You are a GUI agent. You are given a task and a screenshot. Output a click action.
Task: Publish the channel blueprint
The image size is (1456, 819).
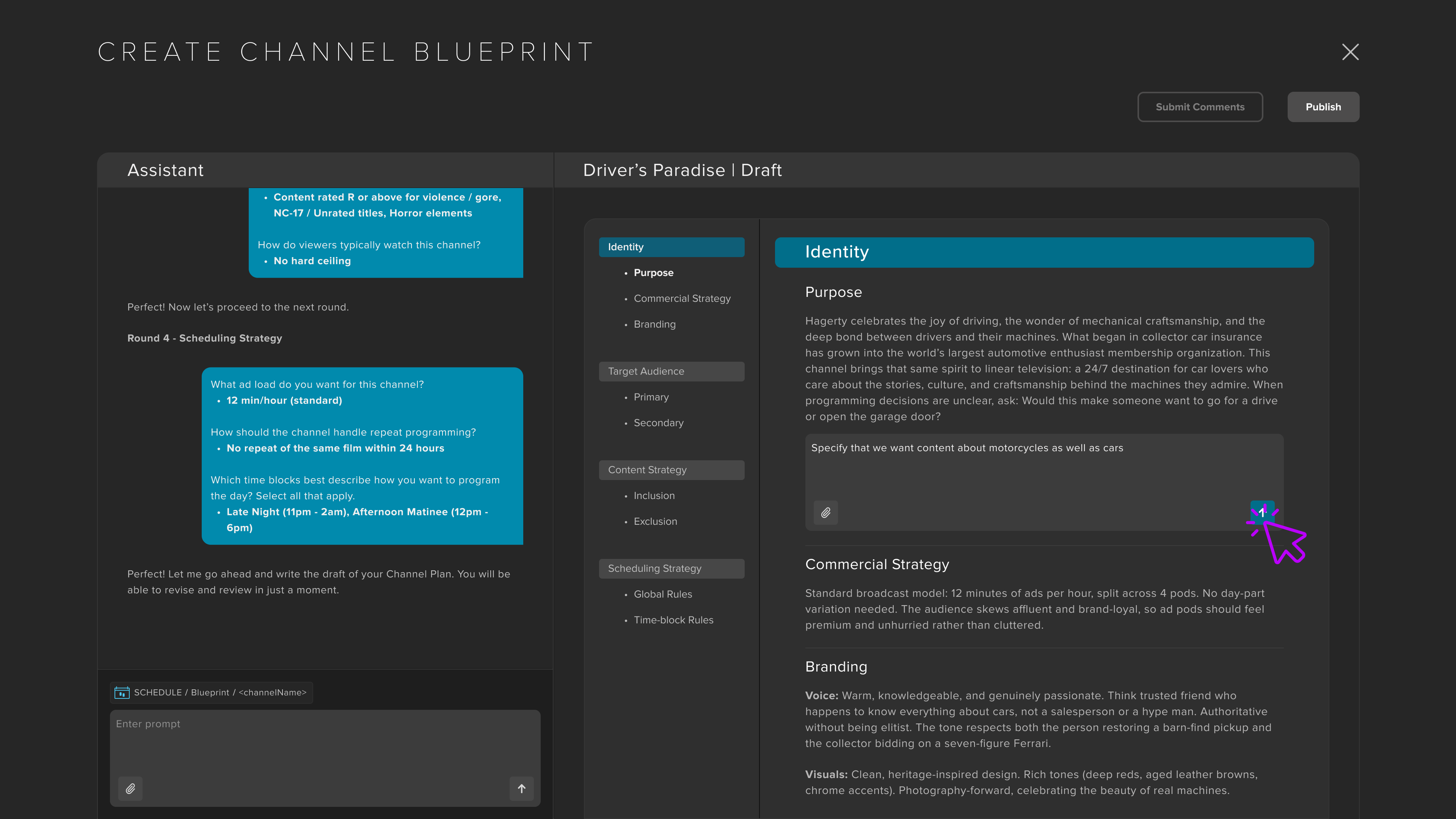tap(1323, 107)
